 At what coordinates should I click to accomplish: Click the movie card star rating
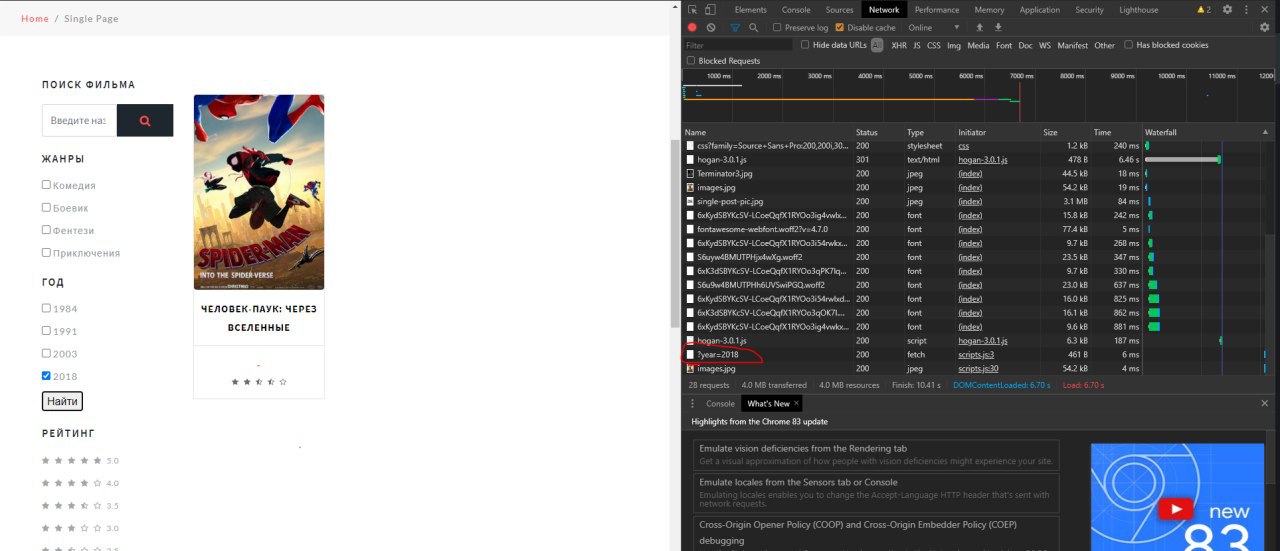pos(259,382)
